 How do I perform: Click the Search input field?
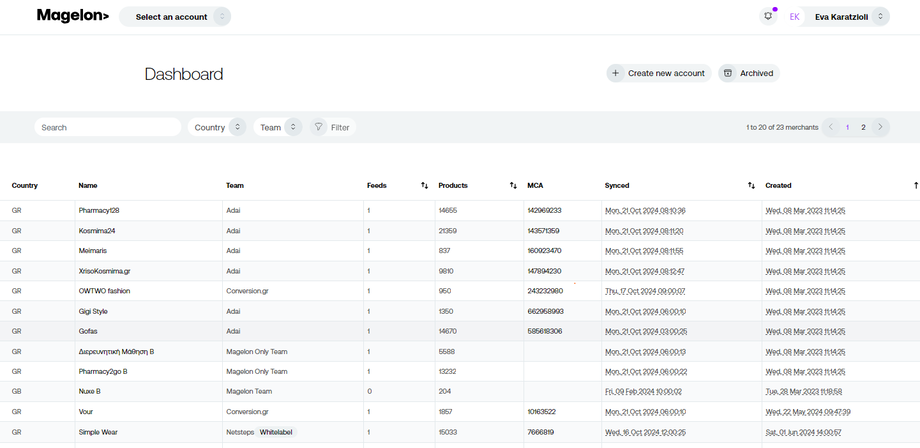[108, 127]
